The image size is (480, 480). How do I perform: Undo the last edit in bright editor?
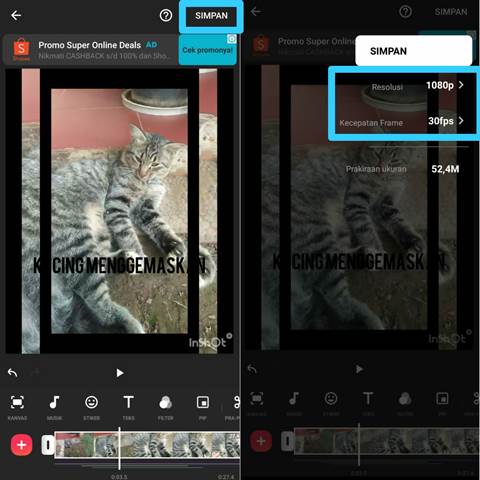(x=13, y=373)
